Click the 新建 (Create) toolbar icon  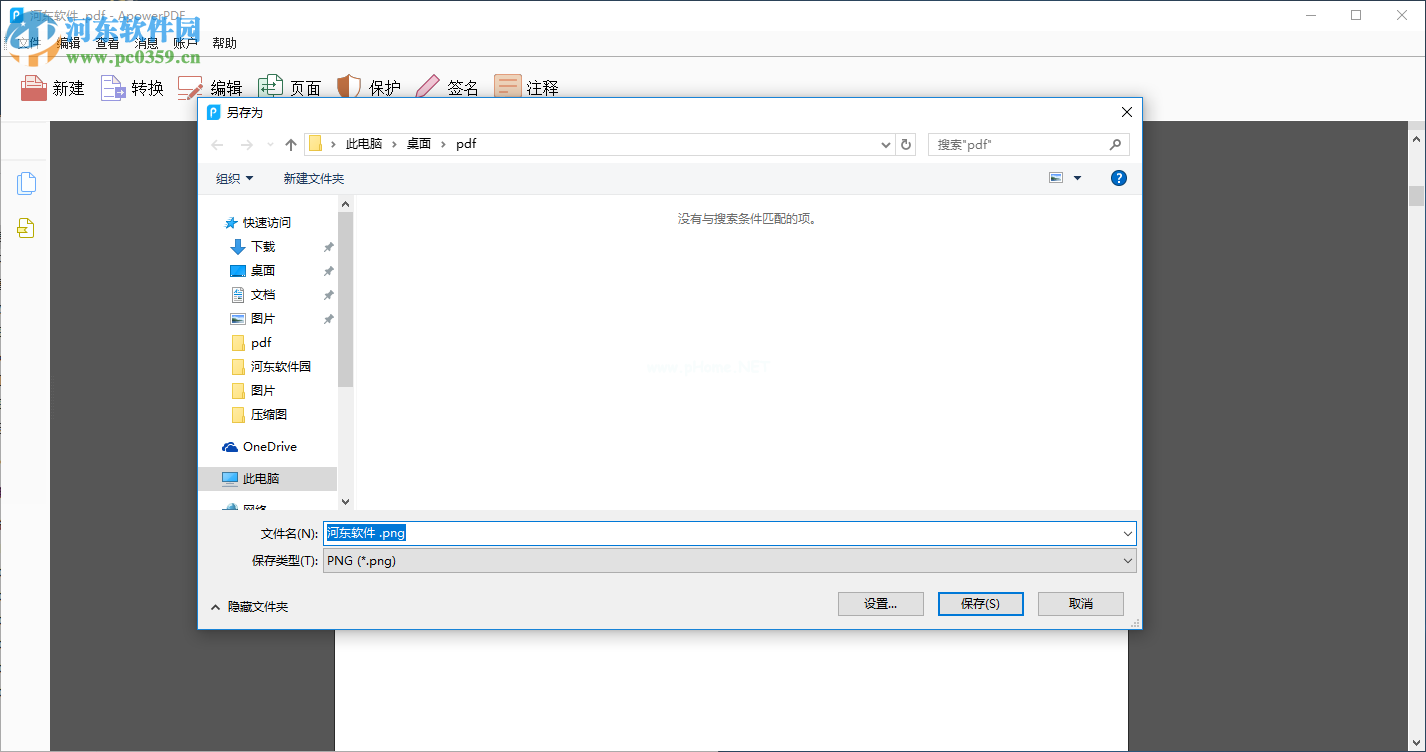pyautogui.click(x=34, y=88)
